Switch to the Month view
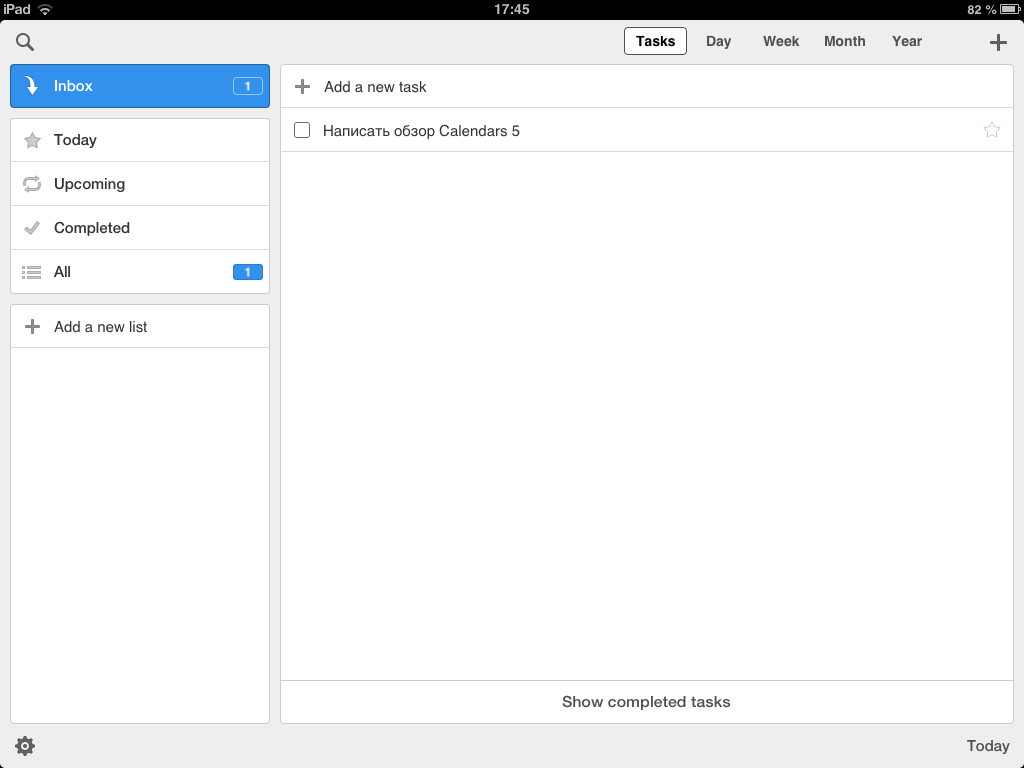1024x768 pixels. coord(844,41)
